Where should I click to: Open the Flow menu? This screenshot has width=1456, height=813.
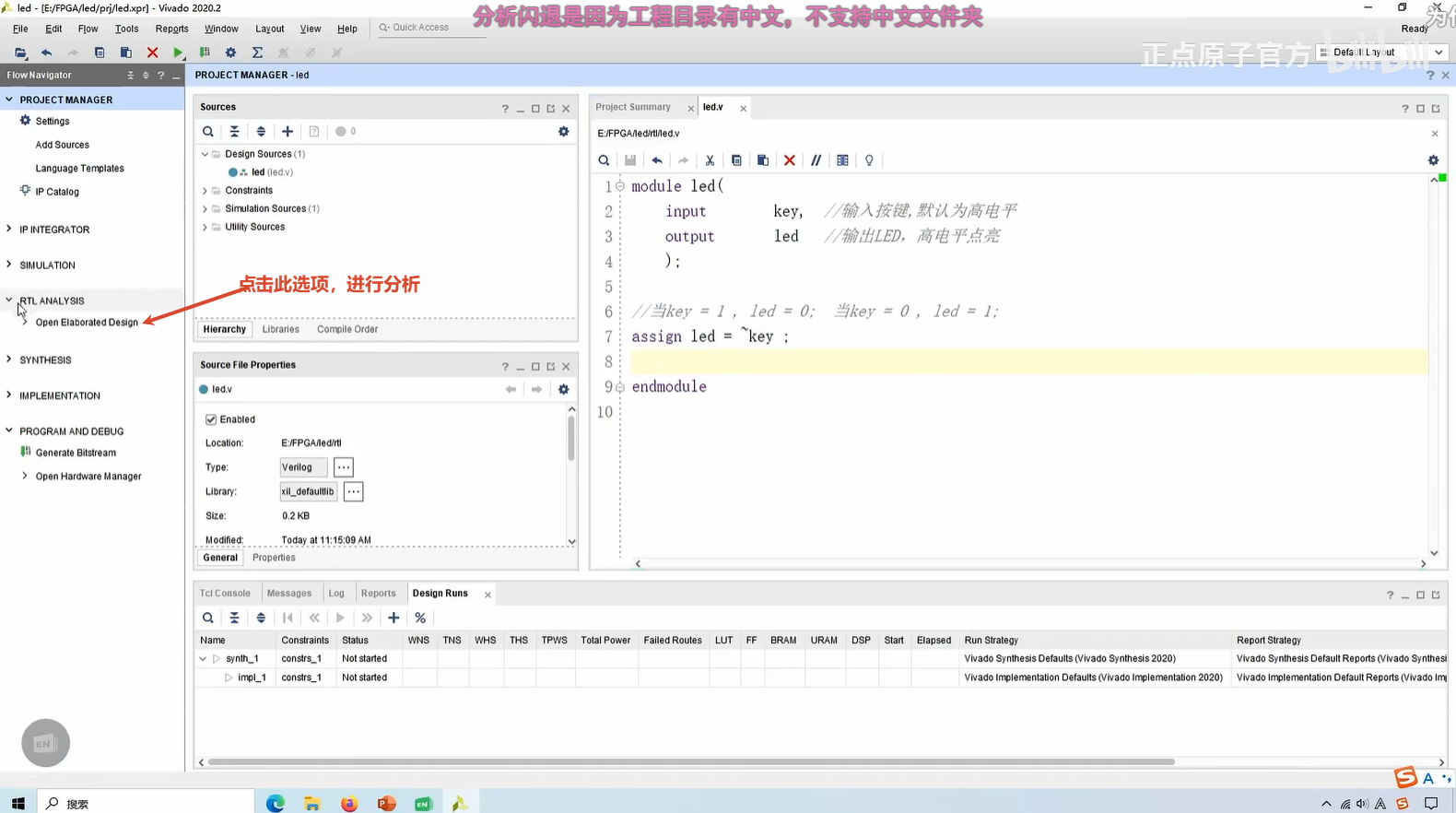point(88,29)
